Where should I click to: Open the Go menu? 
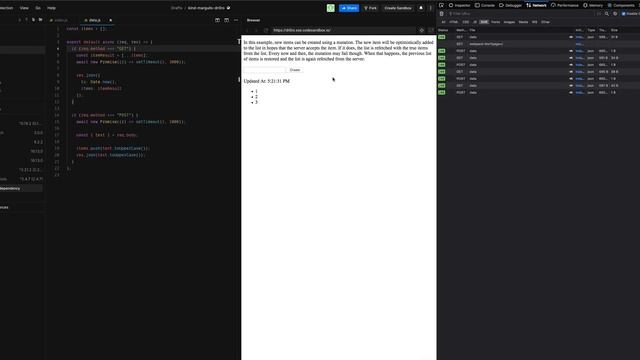pos(38,8)
